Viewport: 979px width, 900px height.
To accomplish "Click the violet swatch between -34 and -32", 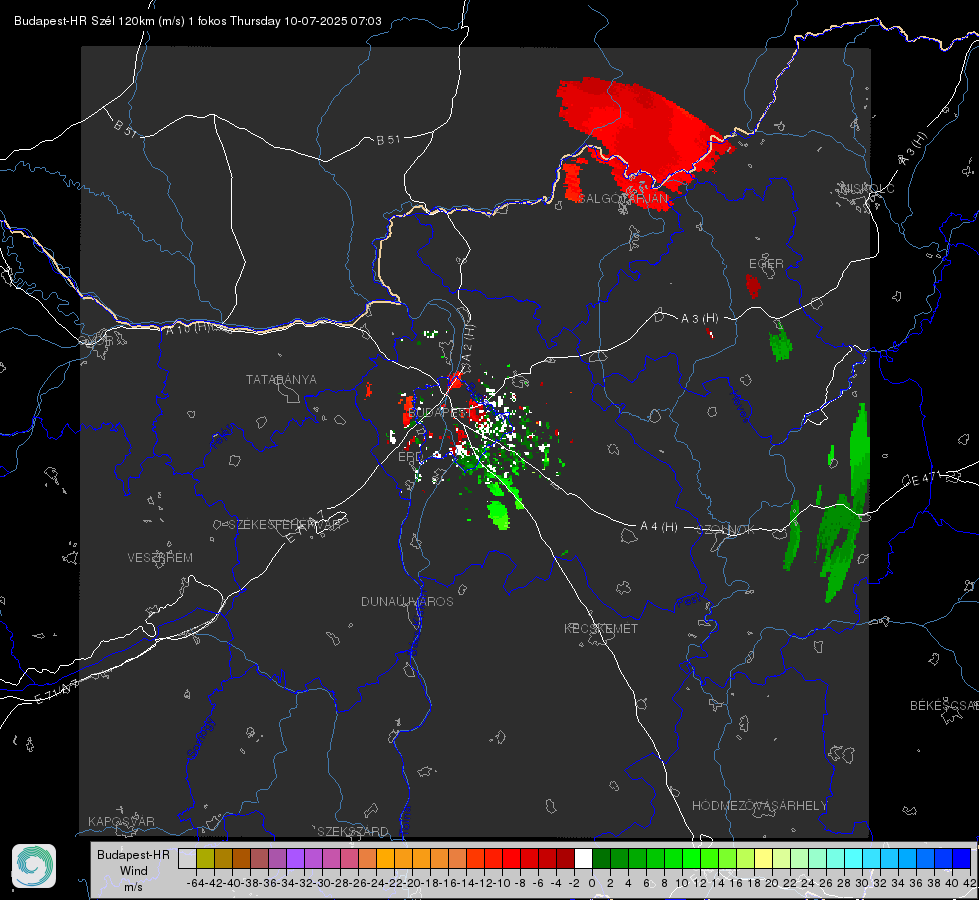I will coord(295,858).
